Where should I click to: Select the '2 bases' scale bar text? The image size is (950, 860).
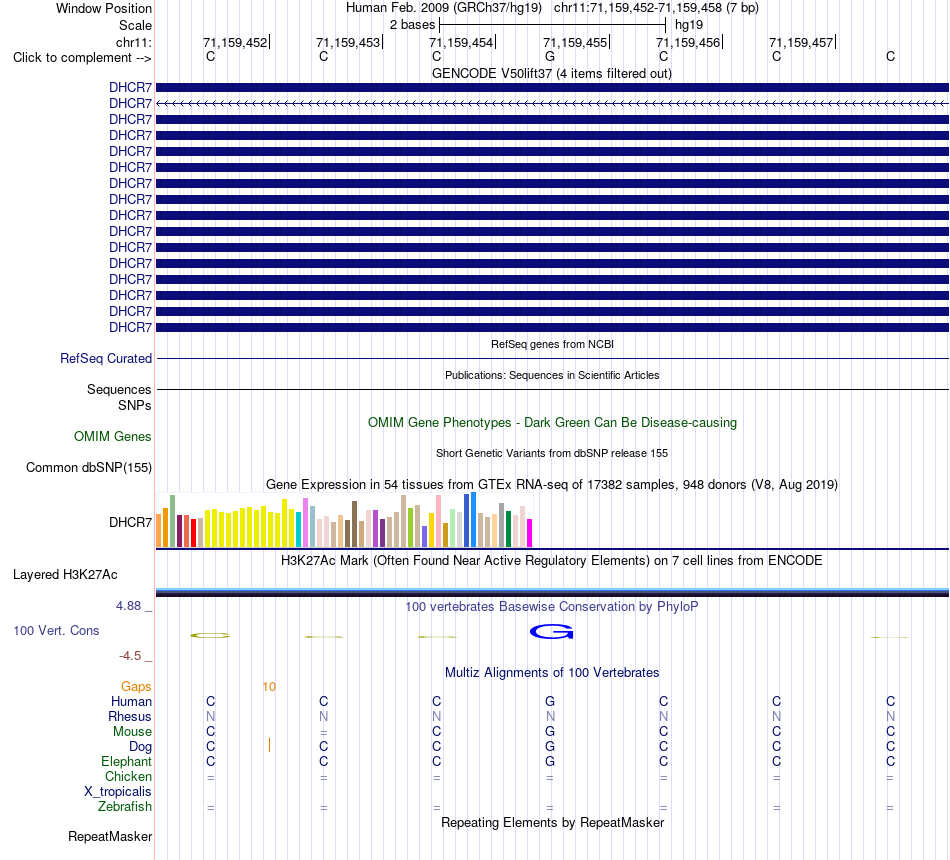412,25
